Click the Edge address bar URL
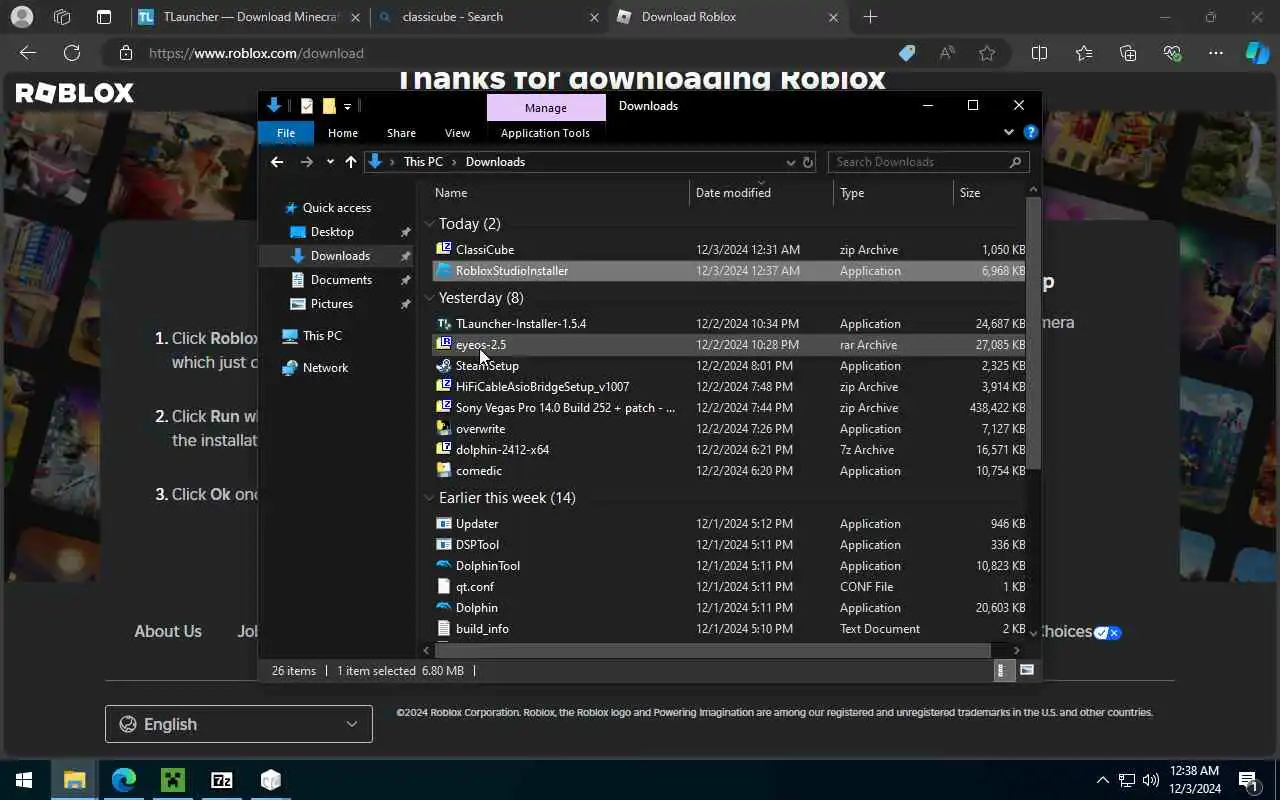The height and width of the screenshot is (800, 1280). point(256,53)
